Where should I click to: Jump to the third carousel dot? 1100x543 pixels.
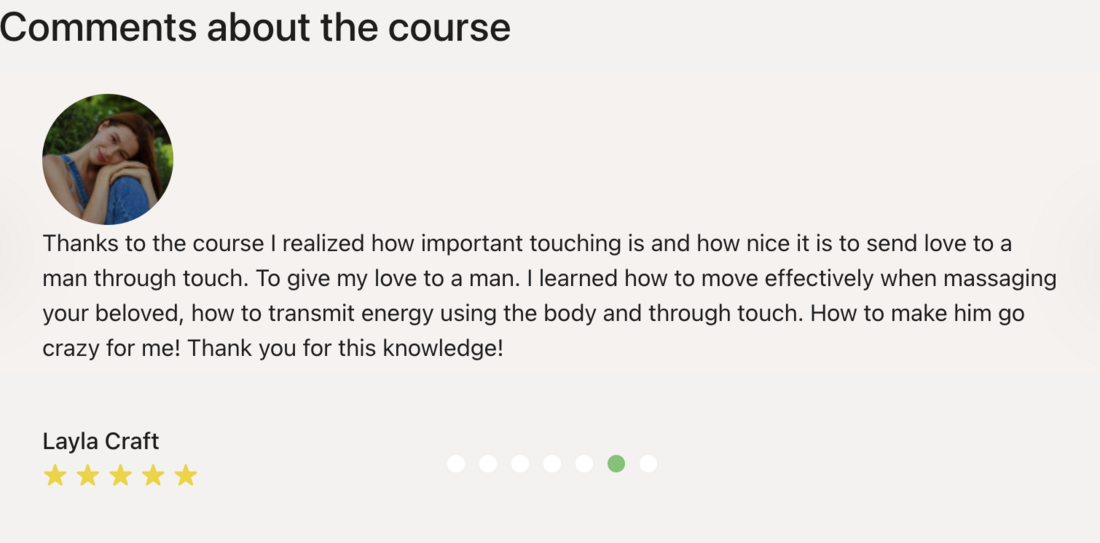(520, 464)
